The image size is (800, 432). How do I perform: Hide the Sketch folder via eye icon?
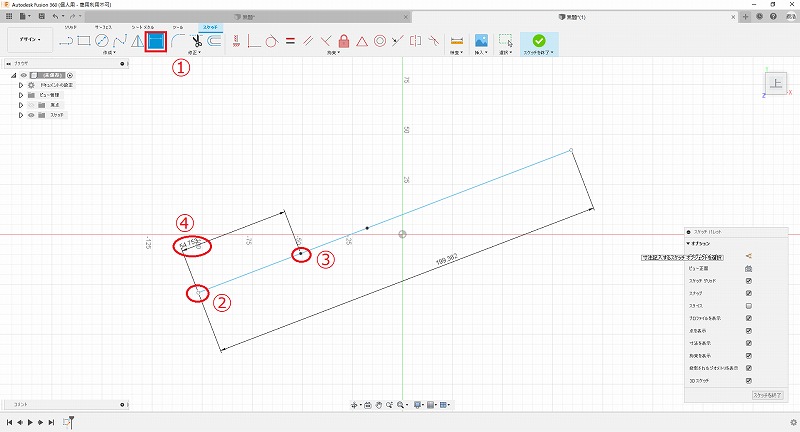[31, 115]
